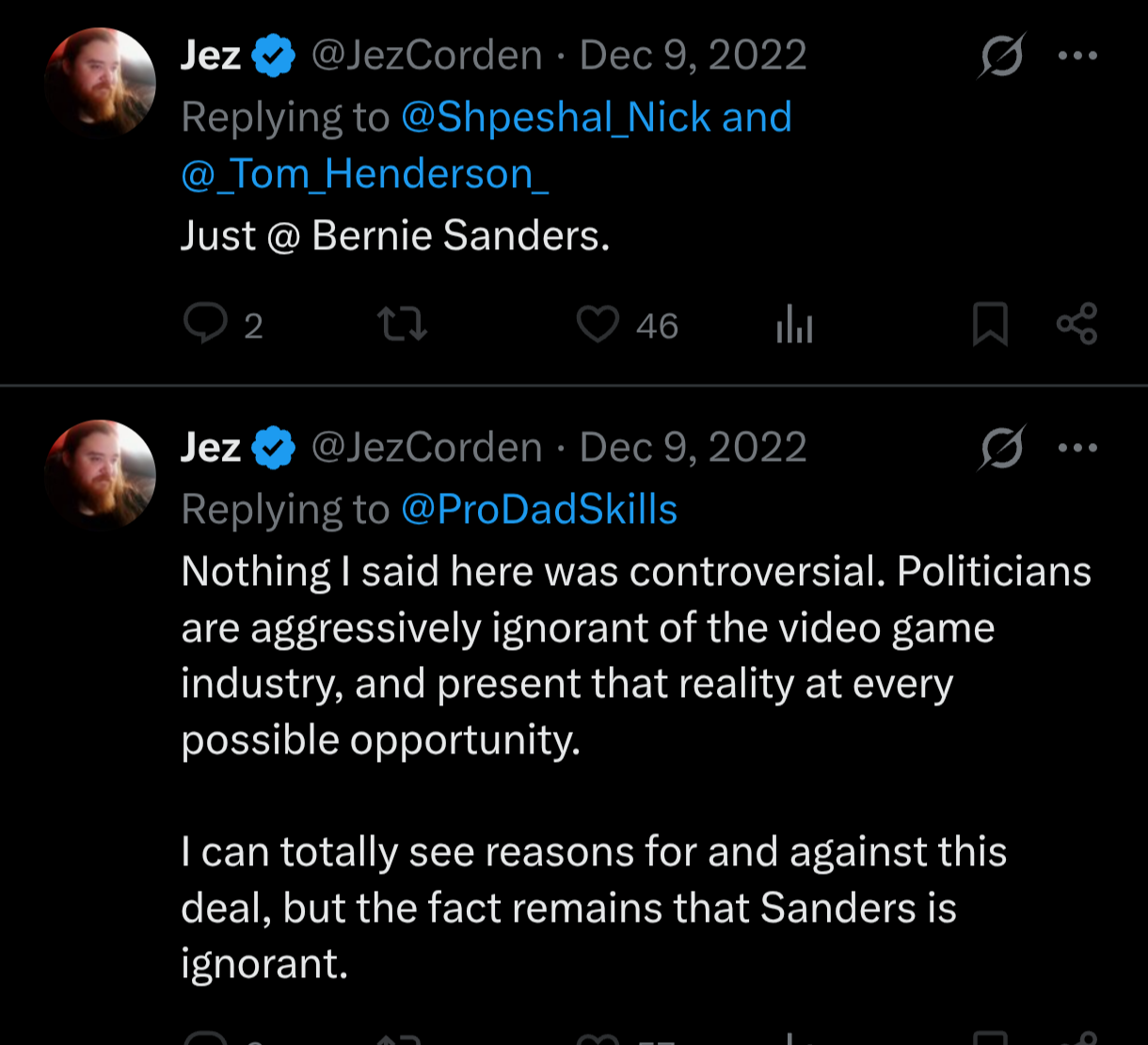Open the 'Nothing I said here' tweet text
Viewport: 1148px width, 1045px height.
coord(636,767)
